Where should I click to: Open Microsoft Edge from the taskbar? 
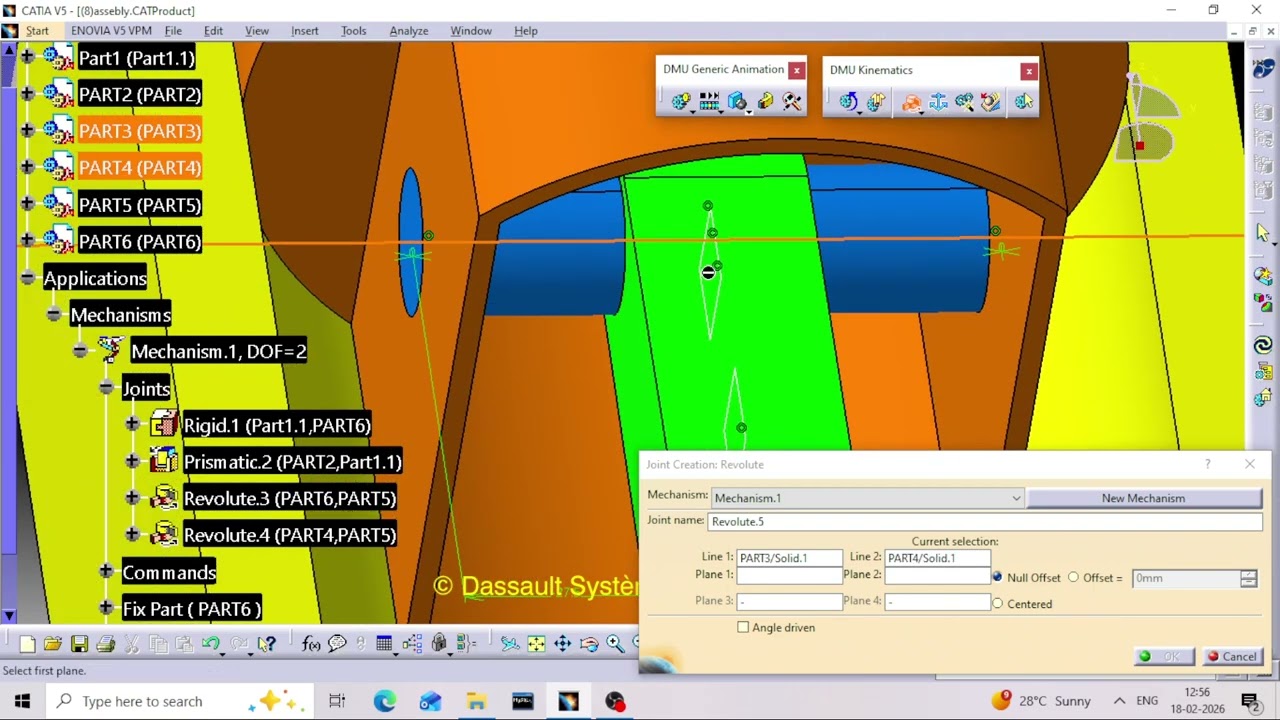(x=384, y=701)
